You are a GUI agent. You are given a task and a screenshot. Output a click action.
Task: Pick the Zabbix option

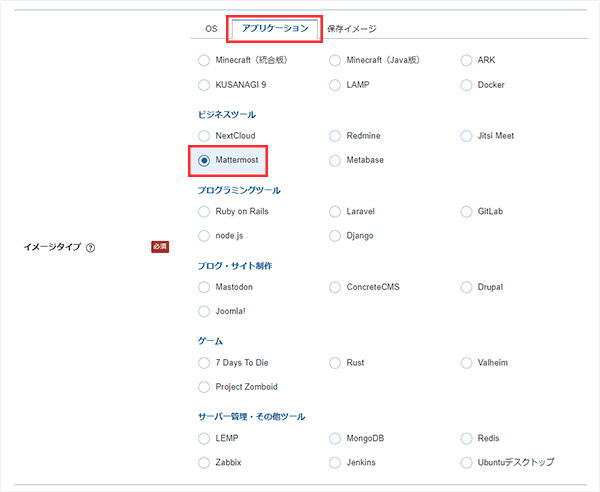click(x=204, y=463)
